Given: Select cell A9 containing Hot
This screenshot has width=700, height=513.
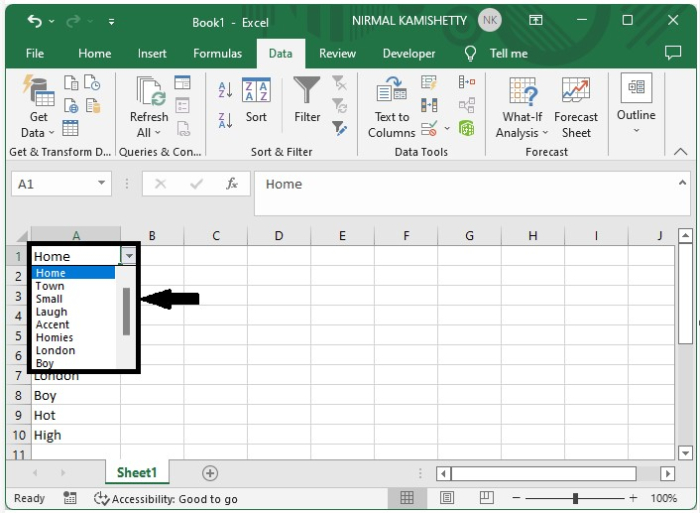Looking at the screenshot, I should click(76, 415).
